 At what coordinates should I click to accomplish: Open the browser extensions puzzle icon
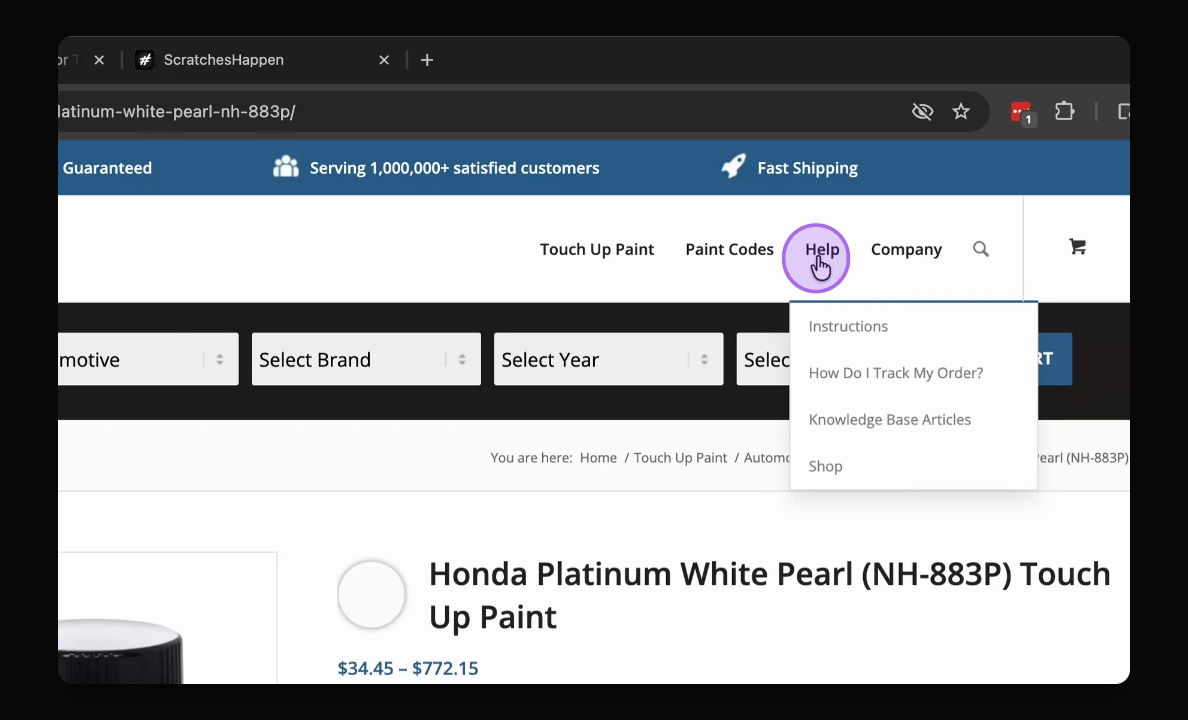[x=1065, y=111]
